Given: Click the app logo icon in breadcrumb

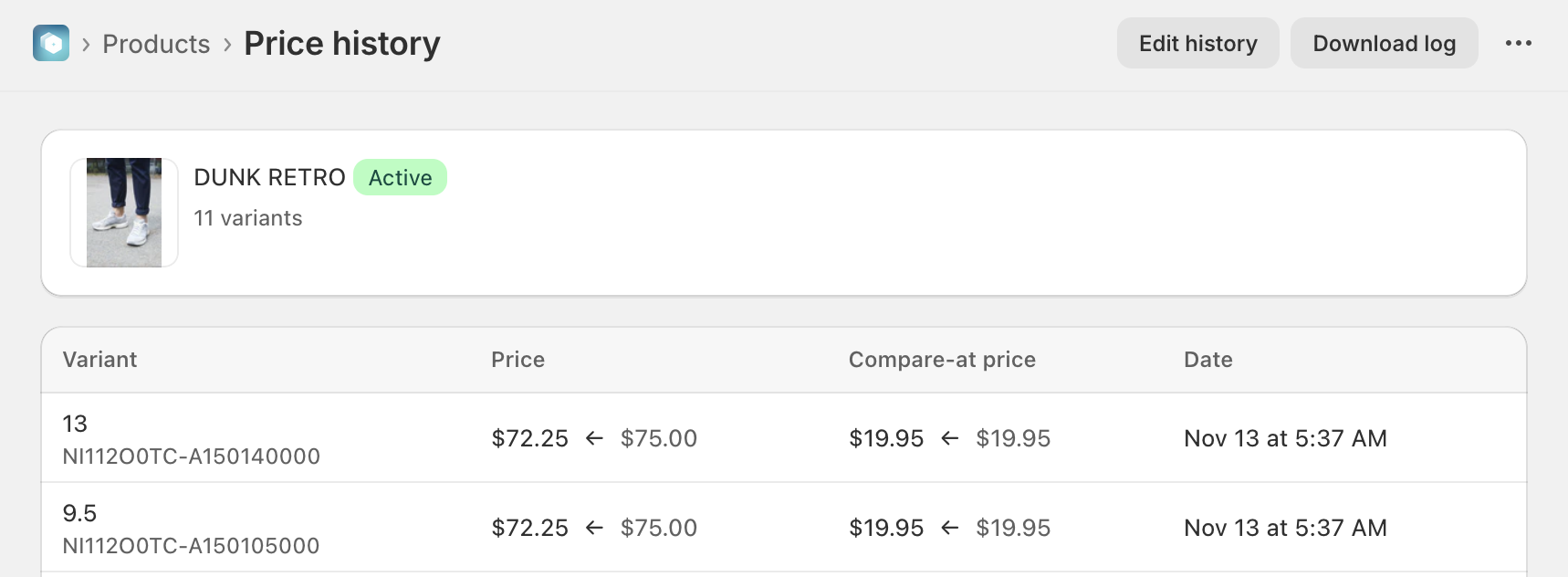Looking at the screenshot, I should click(x=51, y=43).
